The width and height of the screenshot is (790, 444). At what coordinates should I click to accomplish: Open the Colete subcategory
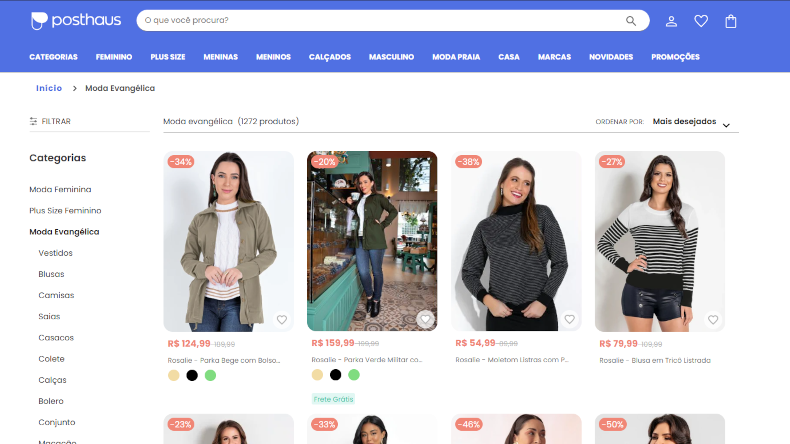coord(51,359)
